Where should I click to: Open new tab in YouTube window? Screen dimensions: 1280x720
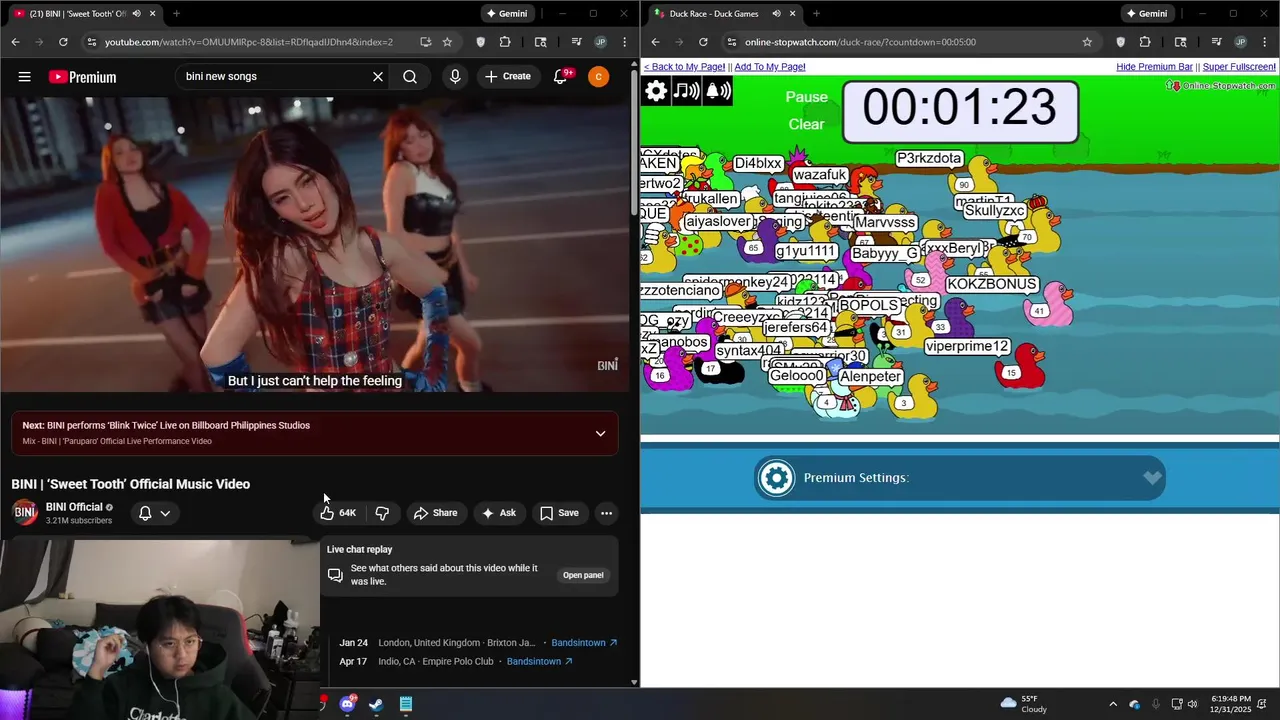pos(176,14)
